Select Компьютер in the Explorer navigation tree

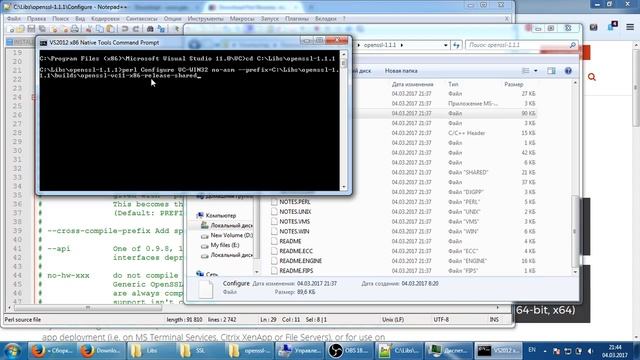pos(220,216)
